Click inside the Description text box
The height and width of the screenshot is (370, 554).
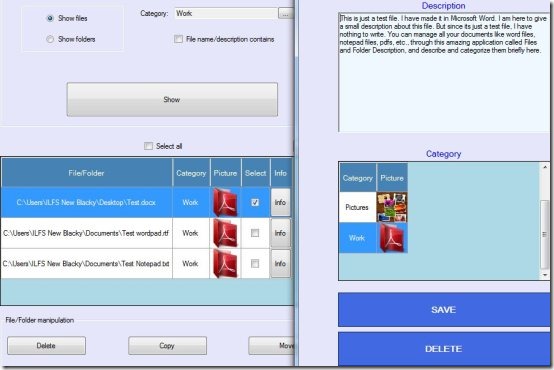tap(444, 72)
